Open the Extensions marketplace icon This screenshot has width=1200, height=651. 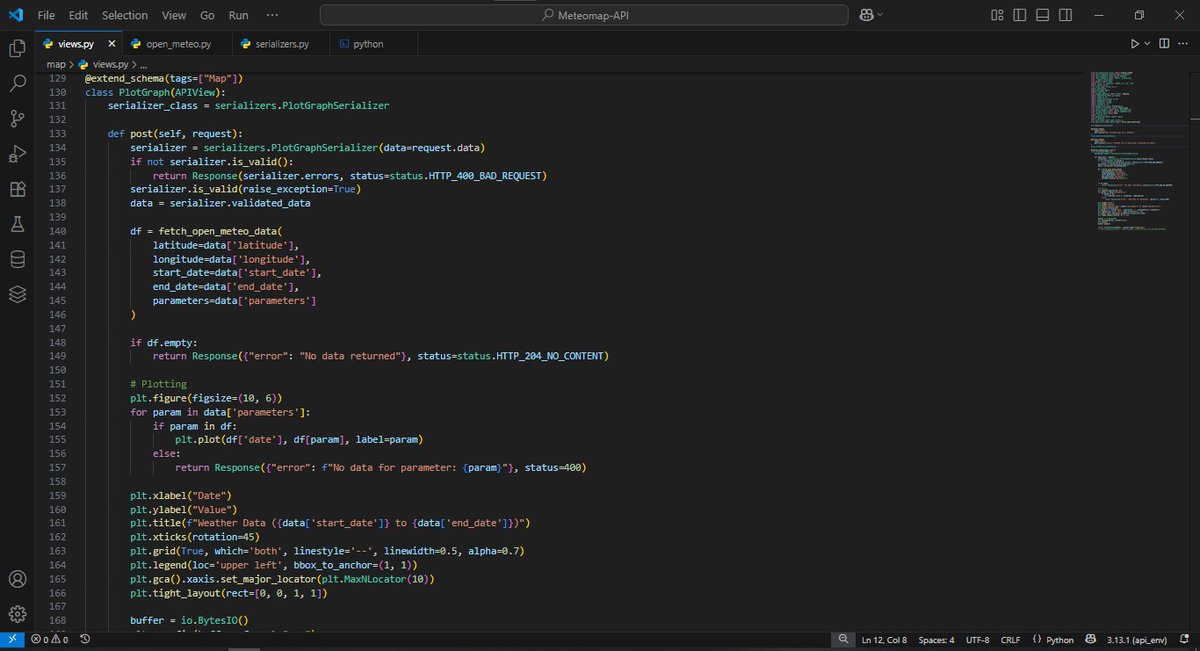(15, 188)
